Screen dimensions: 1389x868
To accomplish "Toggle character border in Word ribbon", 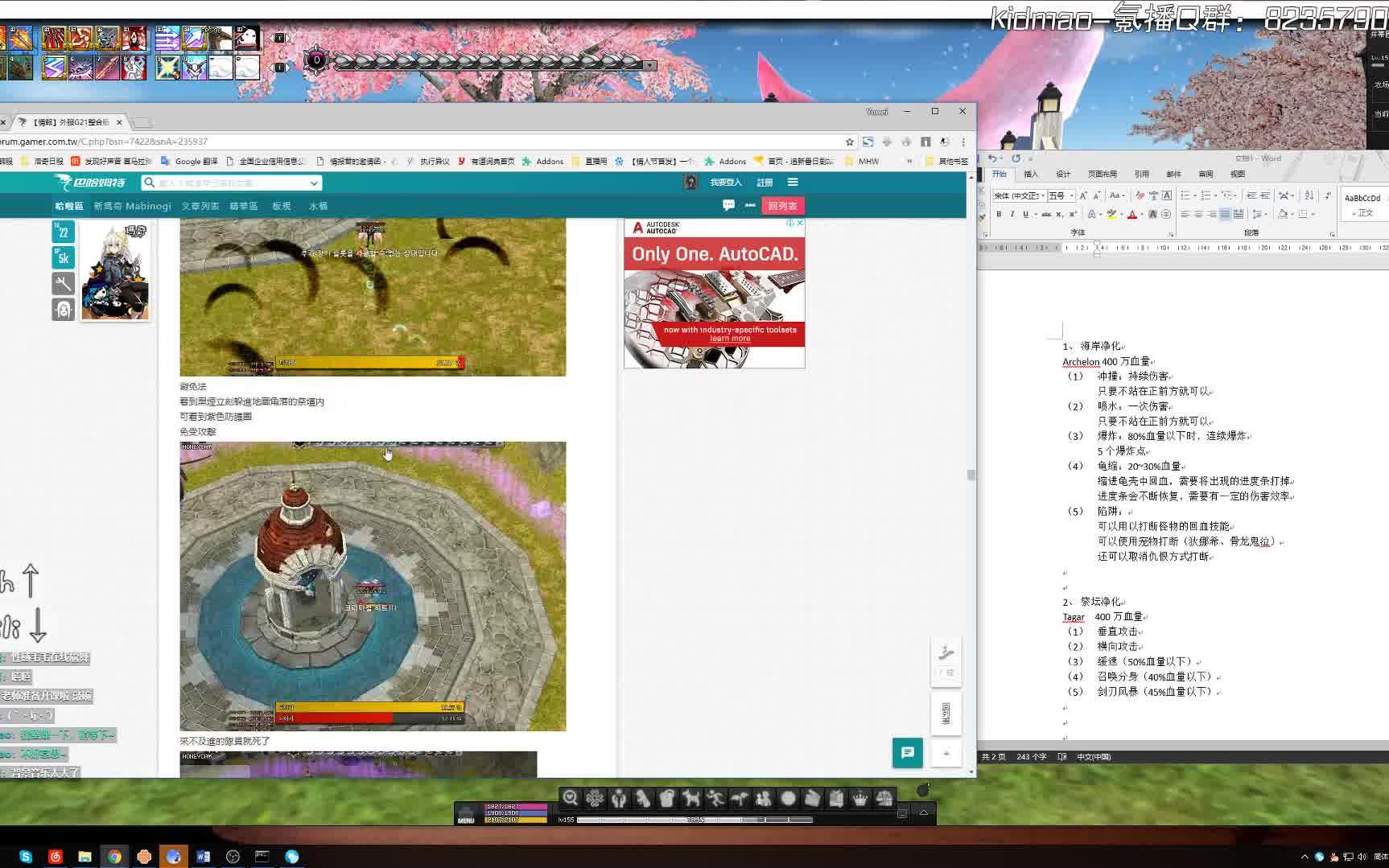I will click(1167, 195).
